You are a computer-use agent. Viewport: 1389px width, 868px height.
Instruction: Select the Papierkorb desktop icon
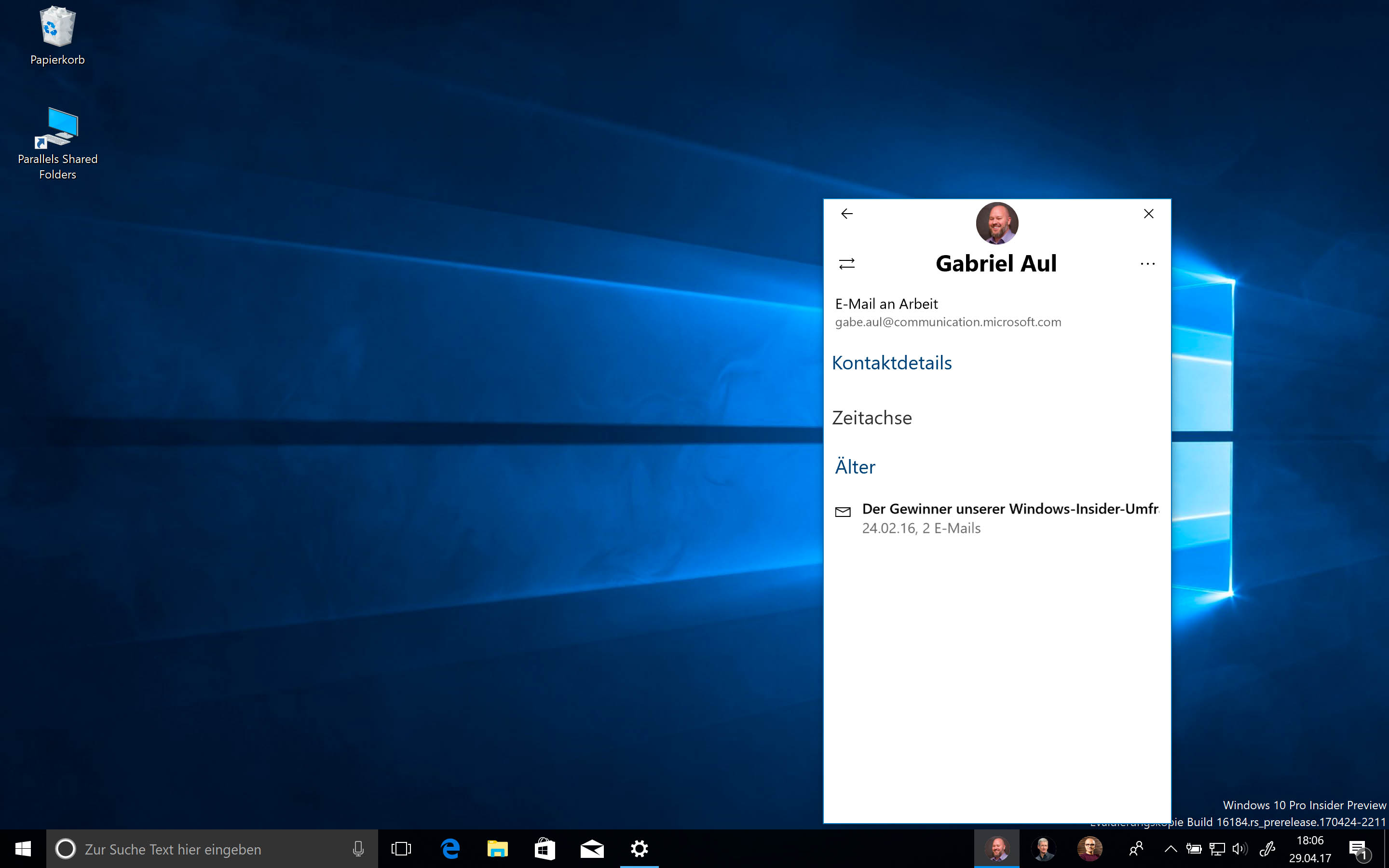(57, 36)
